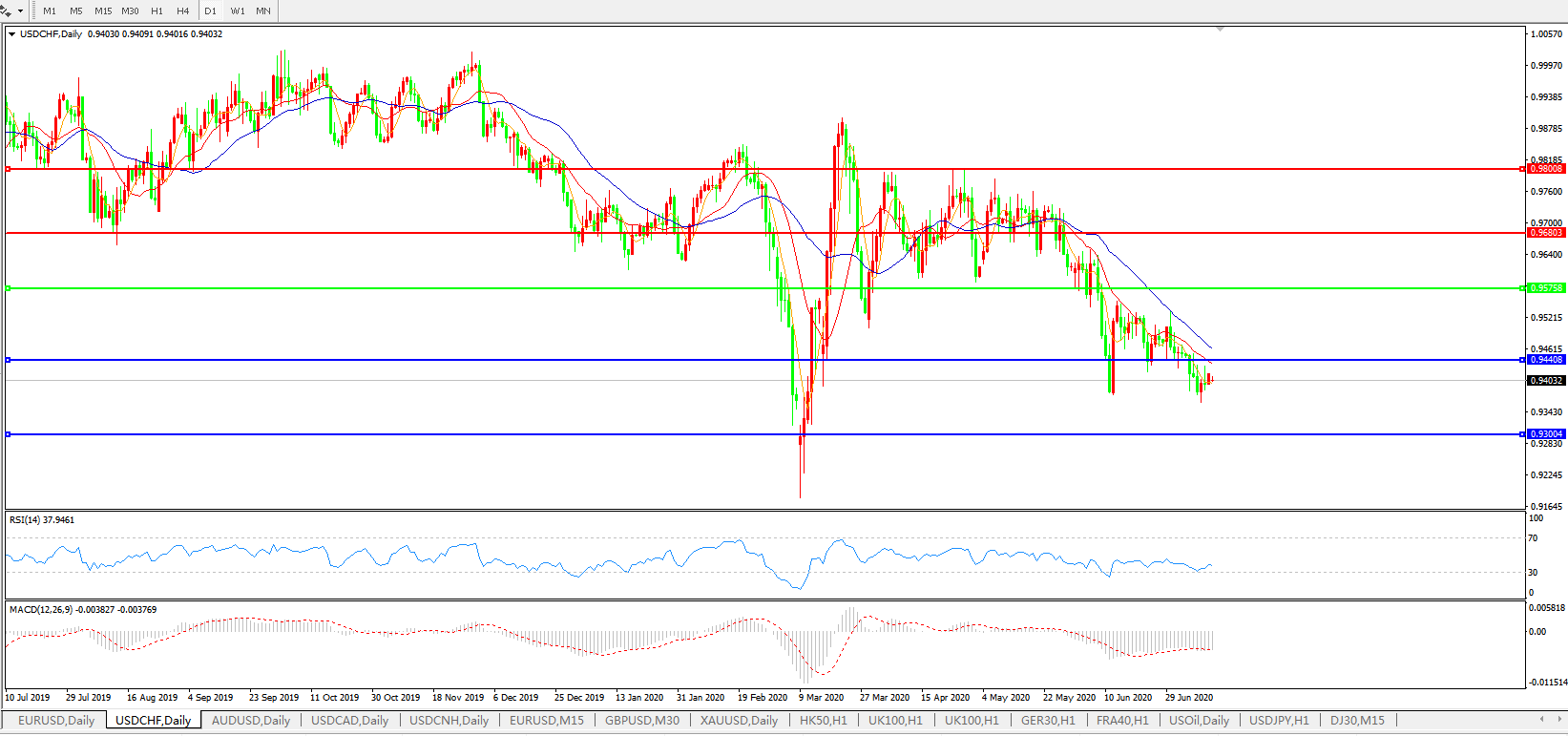Click the graphical objects tool icon
Image resolution: width=1568 pixels, height=736 pixels.
pos(6,11)
